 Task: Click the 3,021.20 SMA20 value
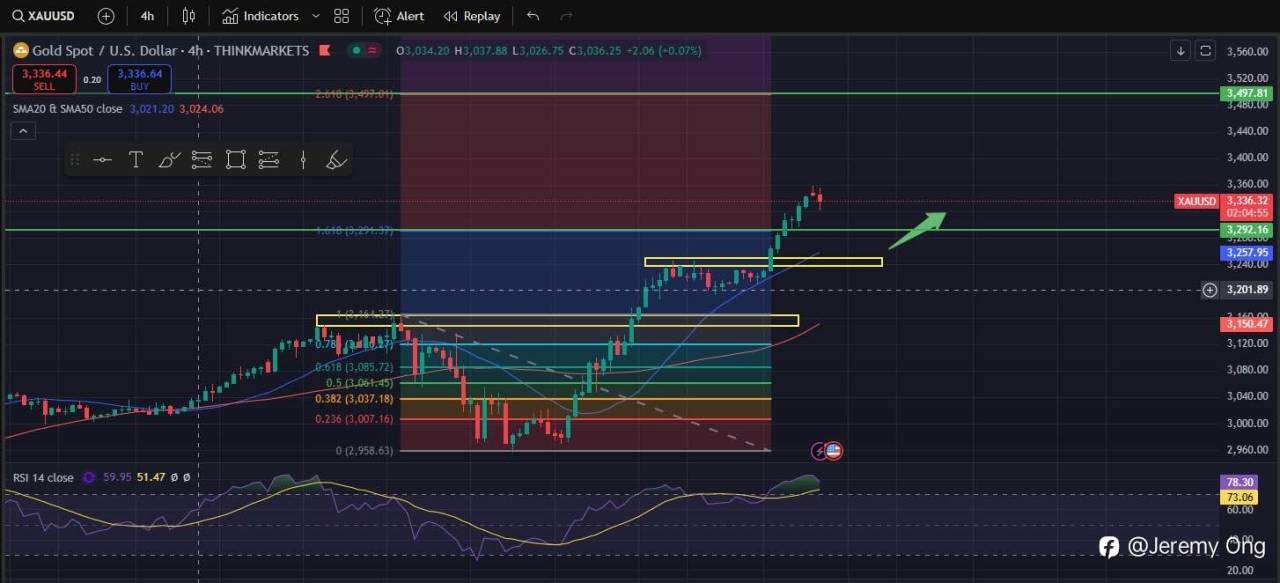pos(151,109)
